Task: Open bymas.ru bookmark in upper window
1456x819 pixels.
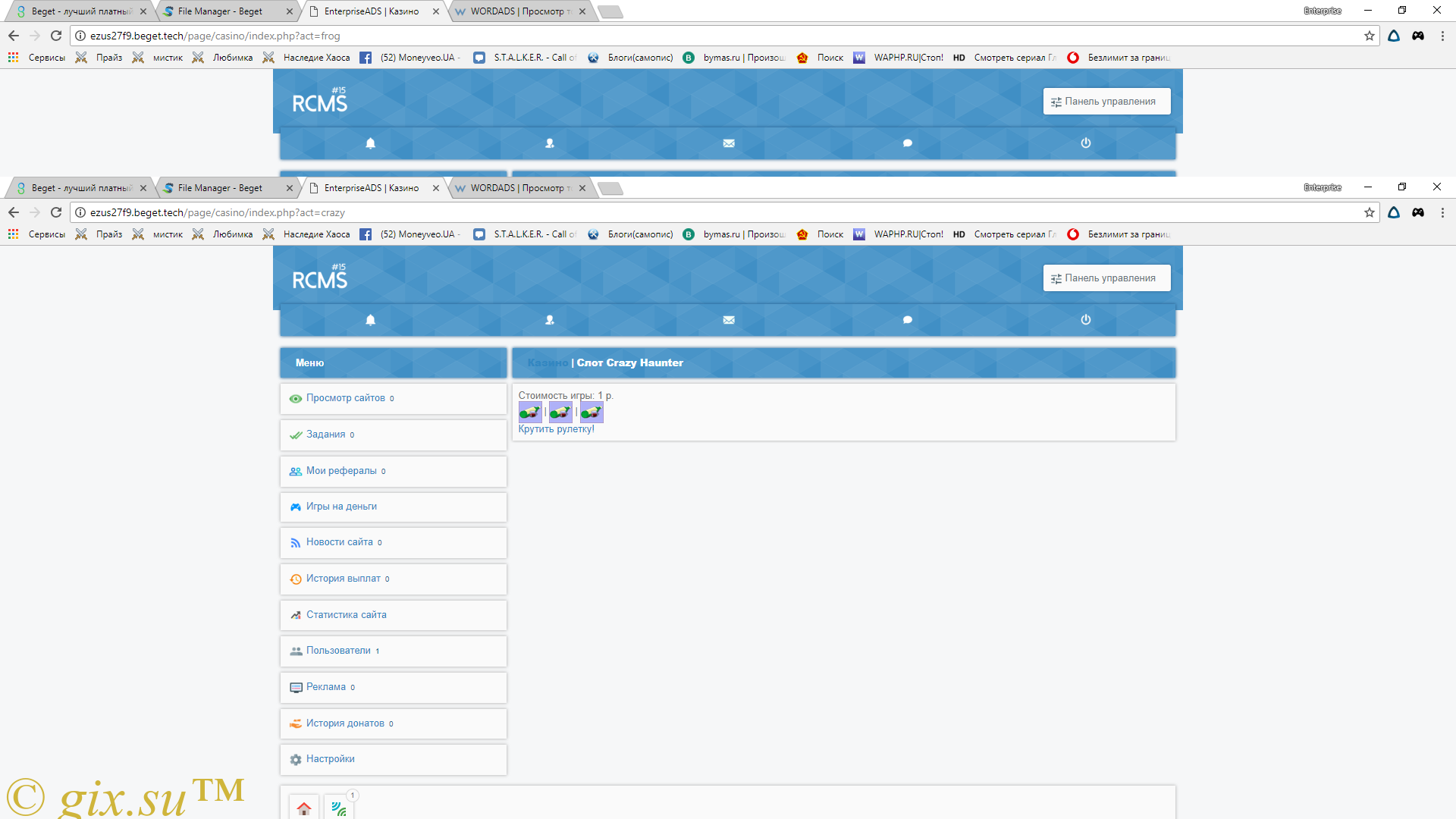Action: 734,58
